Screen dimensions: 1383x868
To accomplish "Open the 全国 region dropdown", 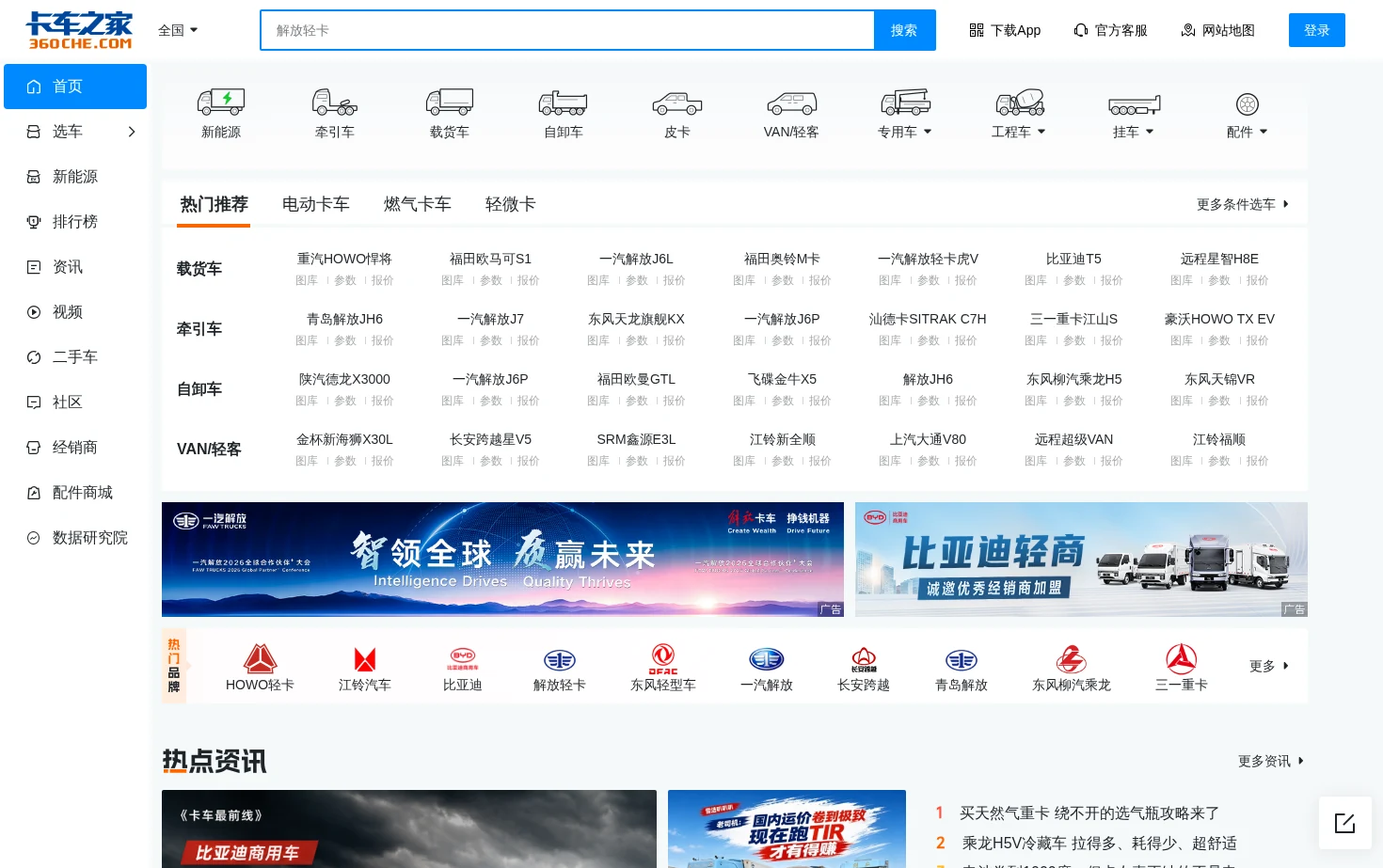I will coord(178,30).
